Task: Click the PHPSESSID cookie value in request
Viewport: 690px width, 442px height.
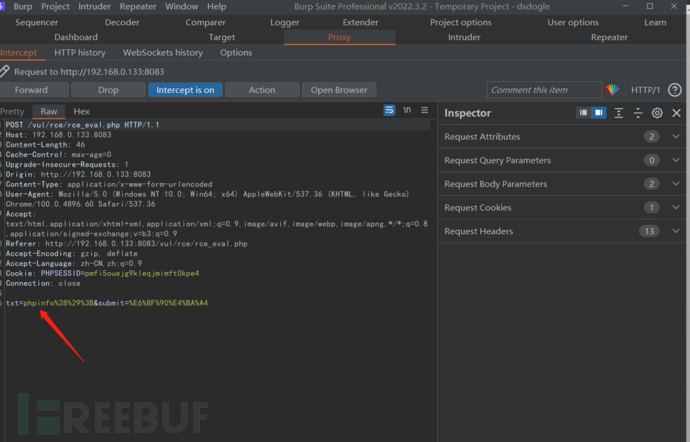Action: (142, 273)
